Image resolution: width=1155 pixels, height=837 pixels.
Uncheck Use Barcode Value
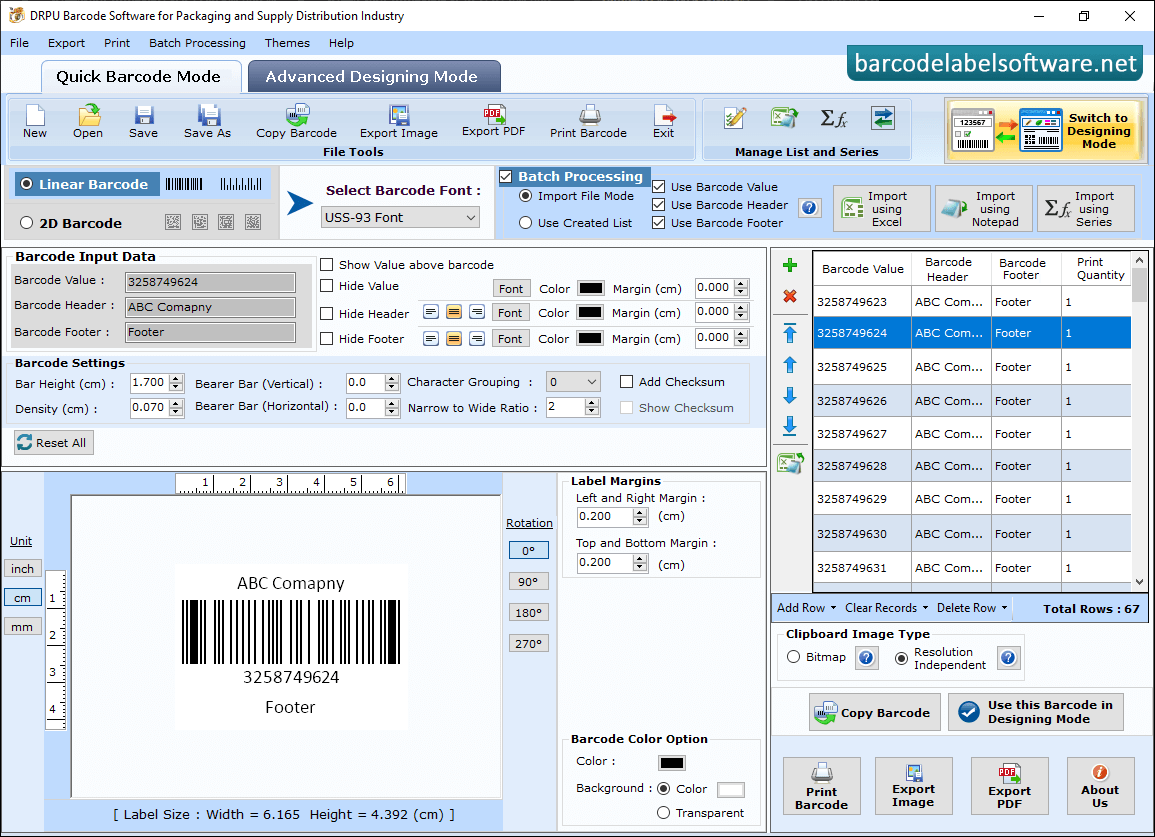(659, 187)
